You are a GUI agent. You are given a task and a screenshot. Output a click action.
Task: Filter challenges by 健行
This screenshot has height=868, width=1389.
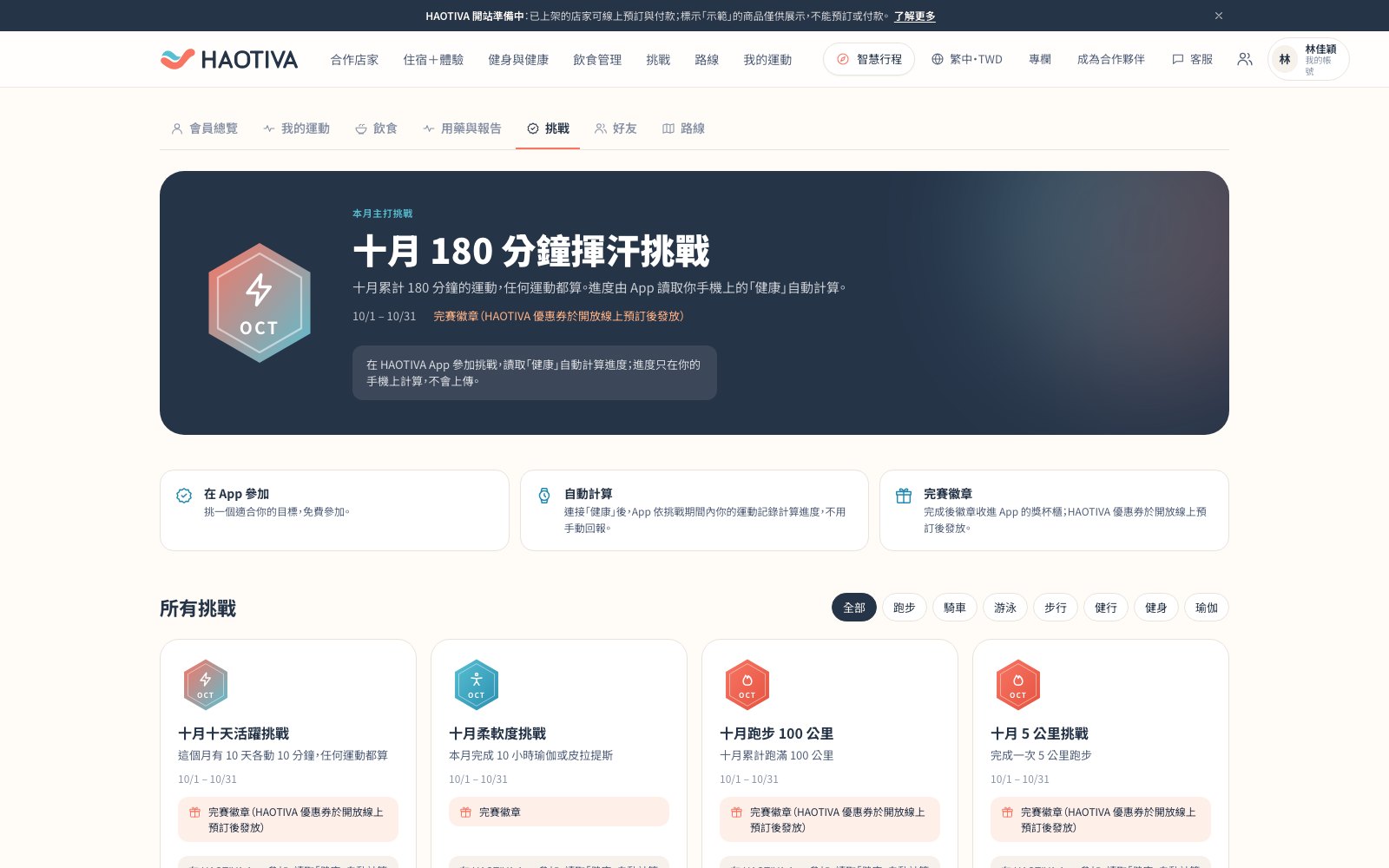1106,608
